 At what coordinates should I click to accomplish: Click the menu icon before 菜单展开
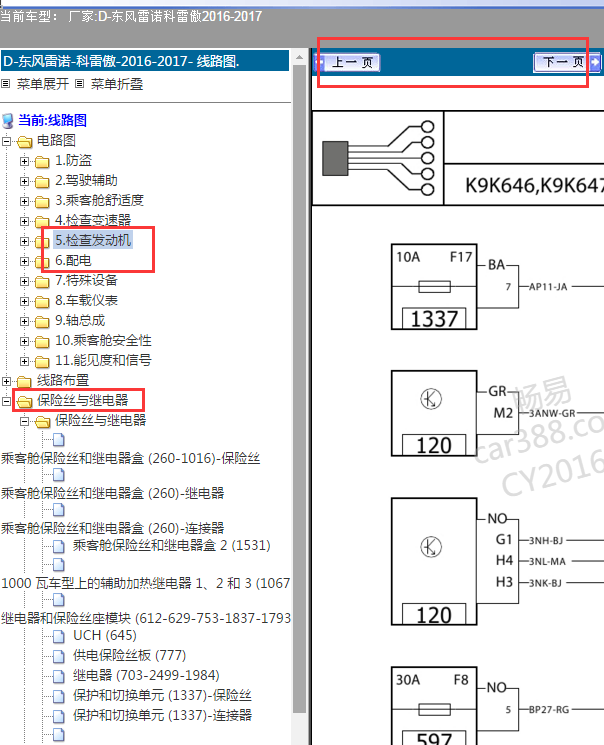(x=6, y=84)
